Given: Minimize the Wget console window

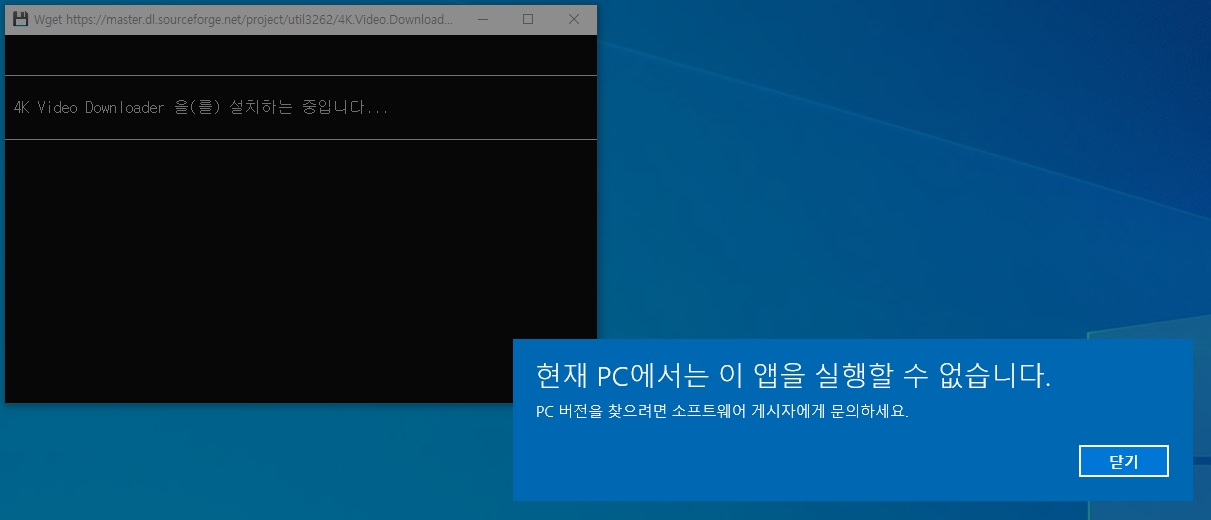Looking at the screenshot, I should click(x=483, y=19).
